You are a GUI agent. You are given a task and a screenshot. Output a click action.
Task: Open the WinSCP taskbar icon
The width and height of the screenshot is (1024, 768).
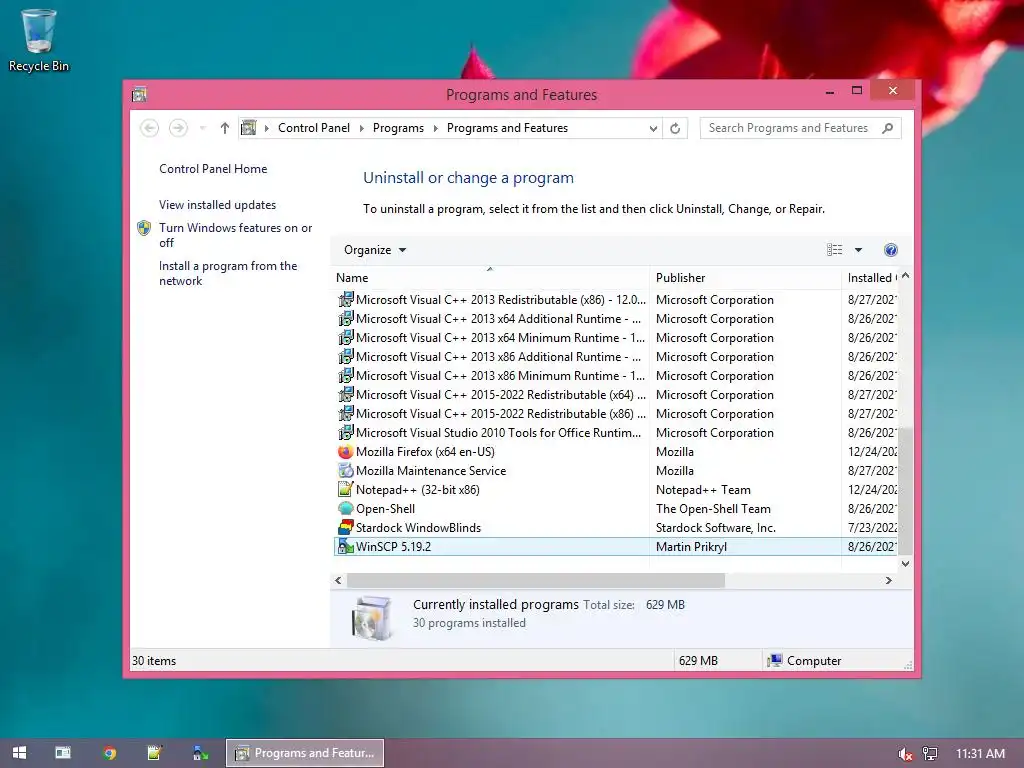[200, 753]
